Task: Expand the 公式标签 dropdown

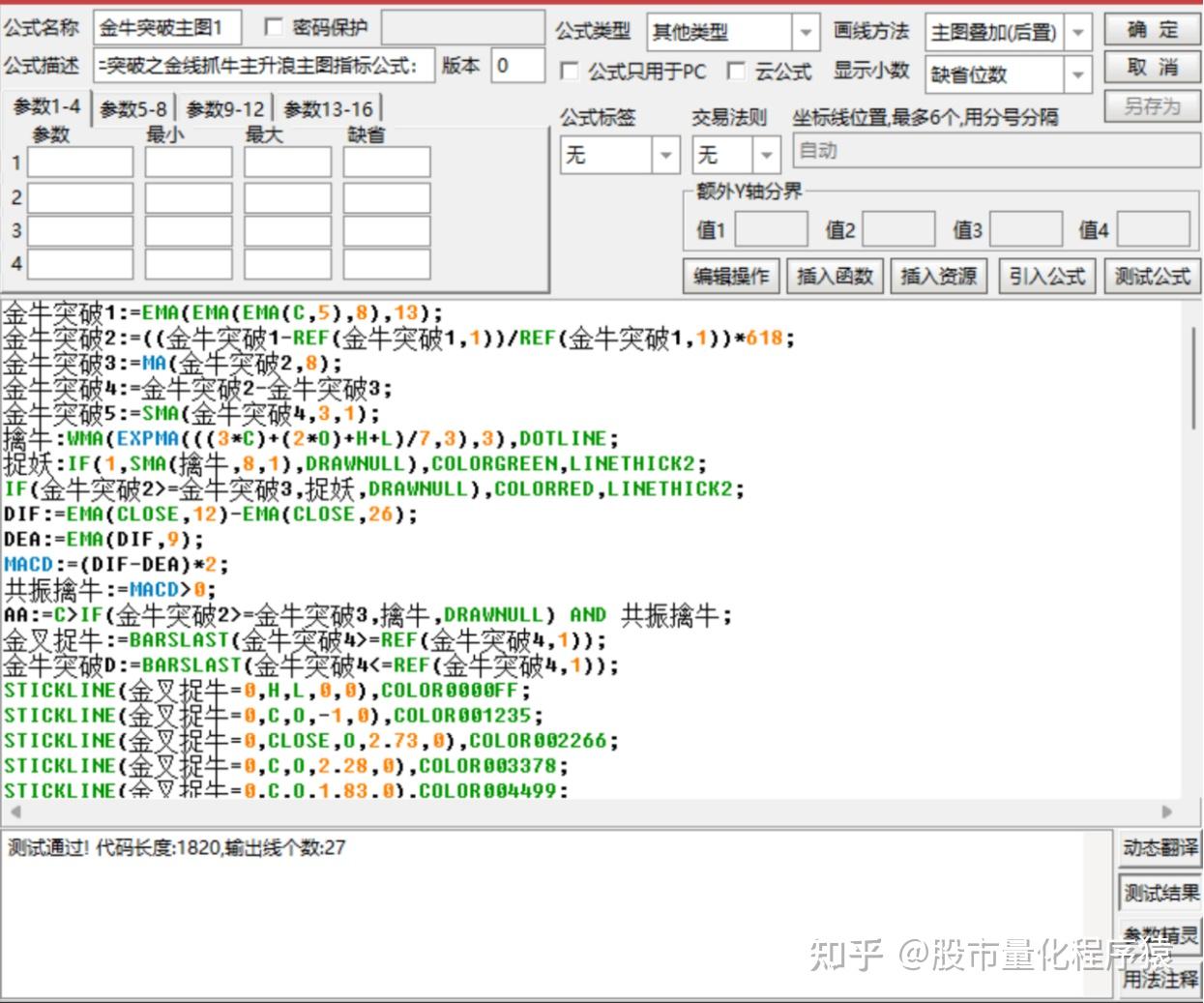Action: pos(665,155)
